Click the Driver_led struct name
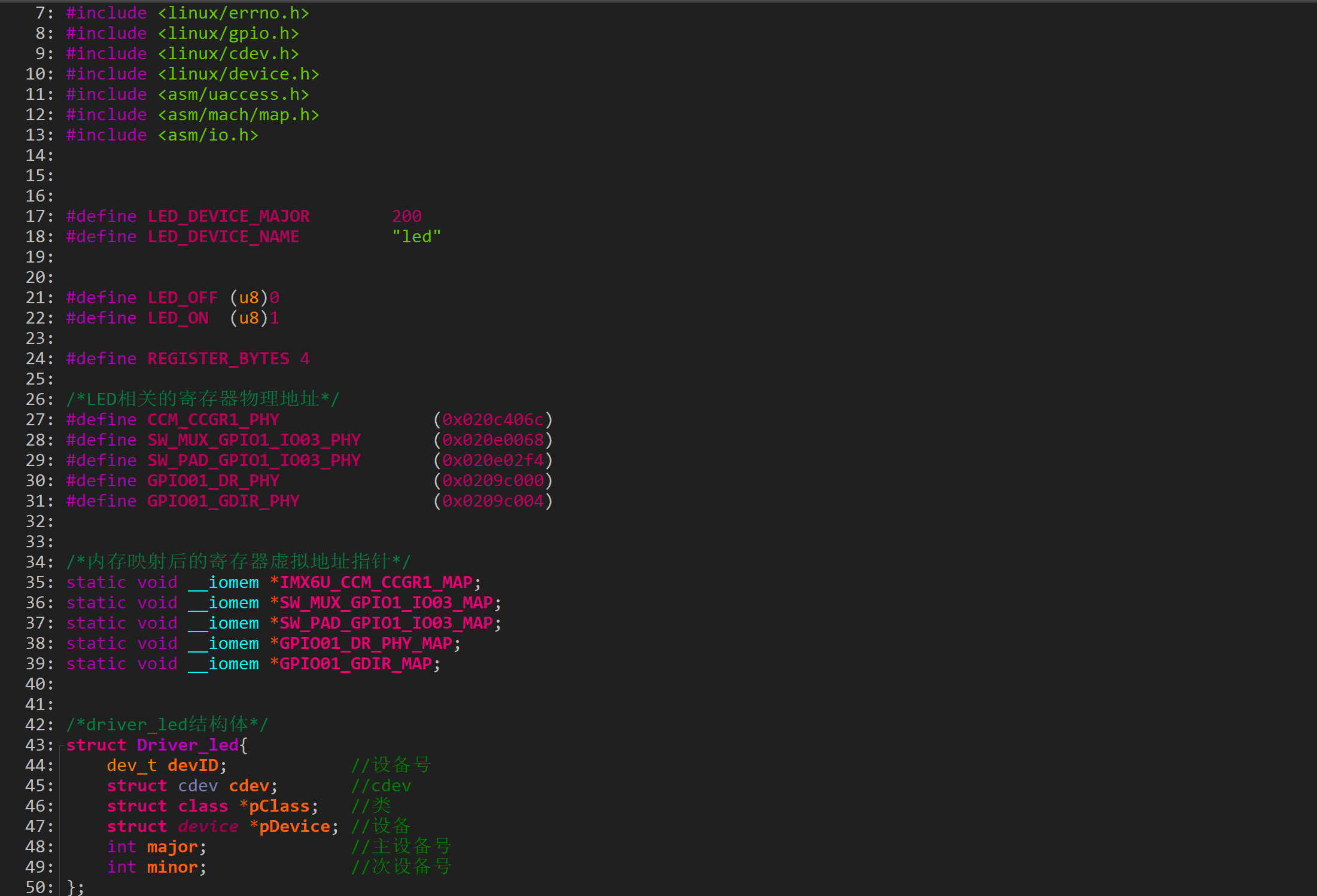 [x=187, y=745]
